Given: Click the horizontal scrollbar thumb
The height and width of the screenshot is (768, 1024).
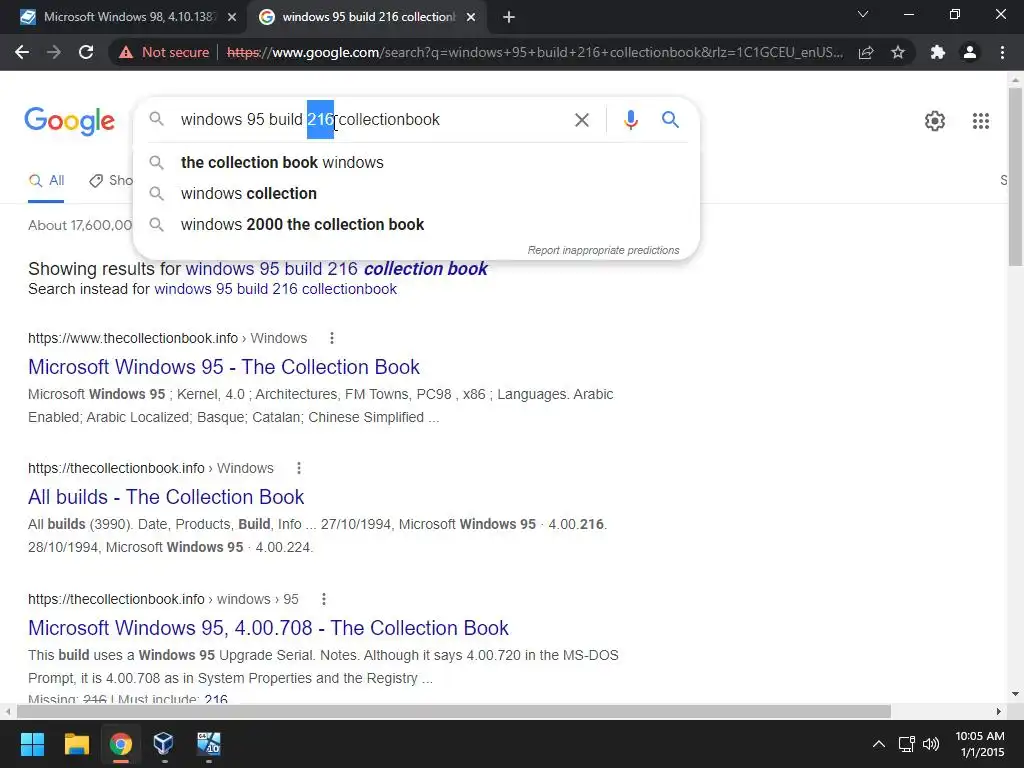Looking at the screenshot, I should pyautogui.click(x=453, y=711).
